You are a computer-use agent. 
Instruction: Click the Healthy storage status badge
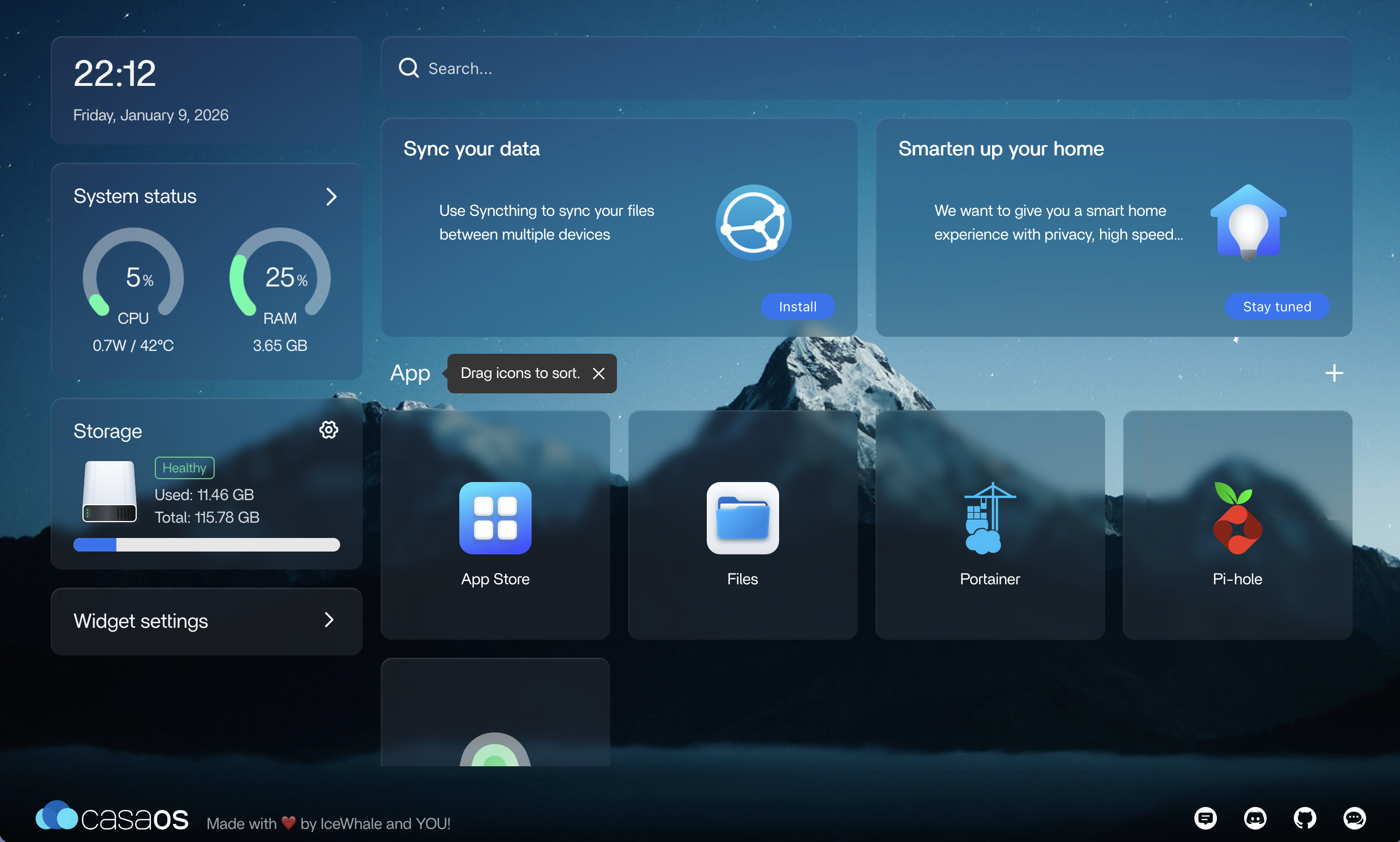[x=184, y=467]
